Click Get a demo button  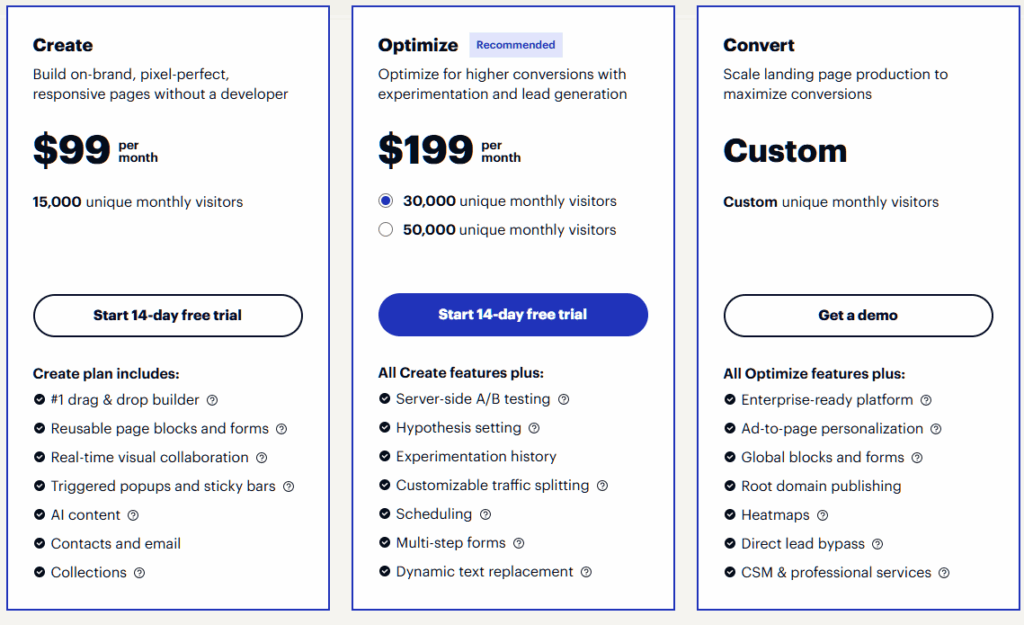[x=858, y=315]
